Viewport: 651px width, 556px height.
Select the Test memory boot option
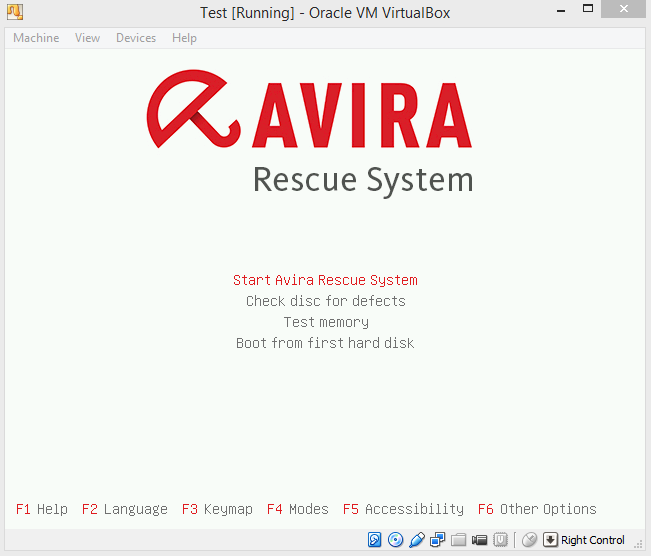(325, 322)
